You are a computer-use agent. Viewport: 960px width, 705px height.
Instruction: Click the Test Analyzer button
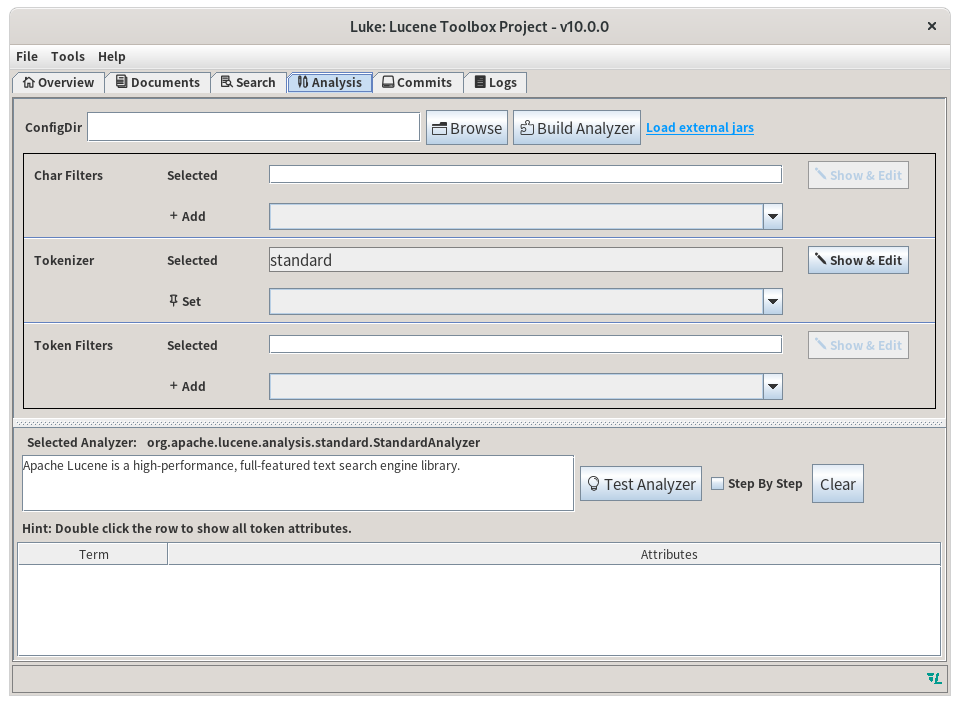coord(641,484)
